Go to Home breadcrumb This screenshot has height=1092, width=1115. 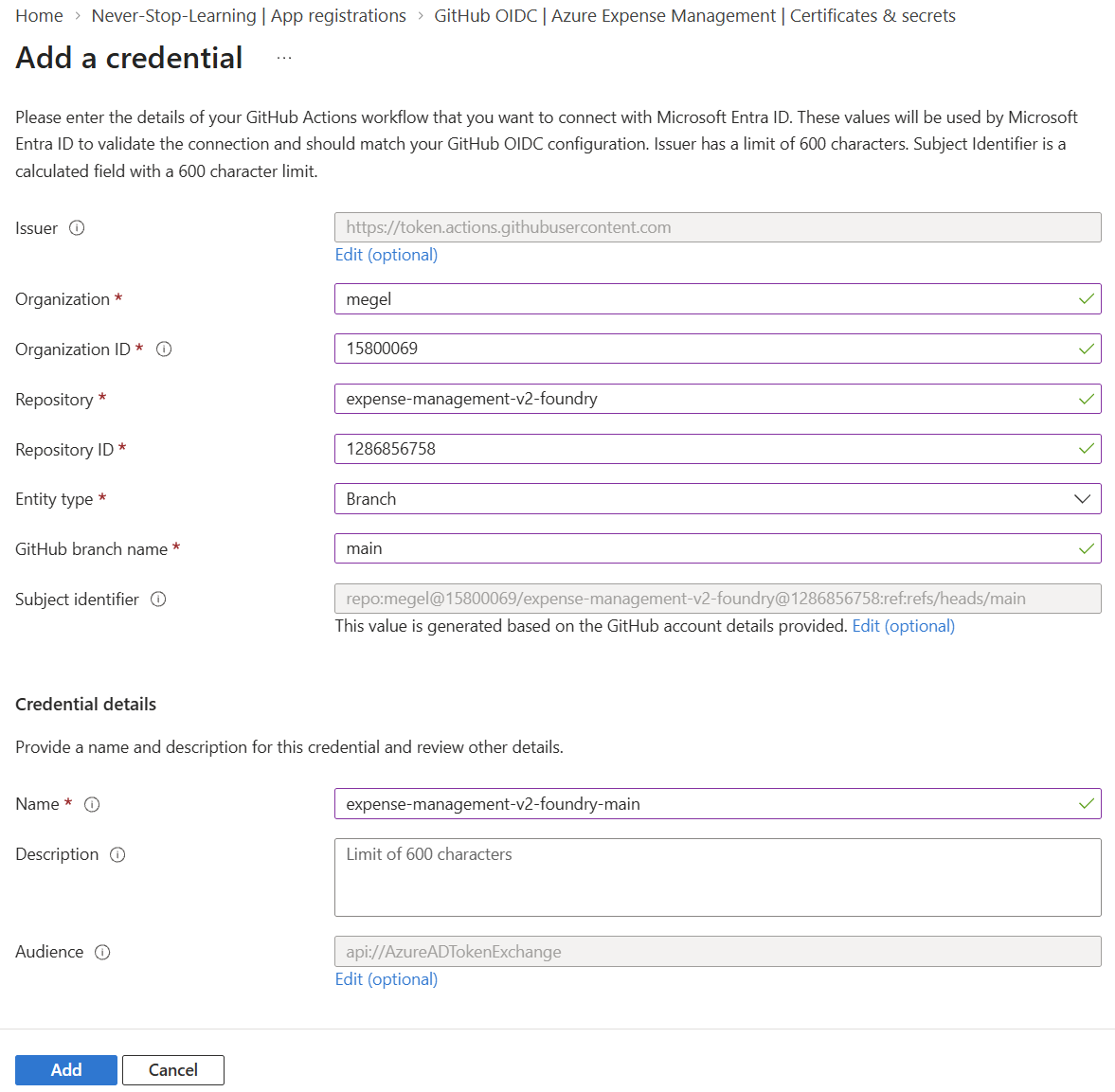pos(39,16)
